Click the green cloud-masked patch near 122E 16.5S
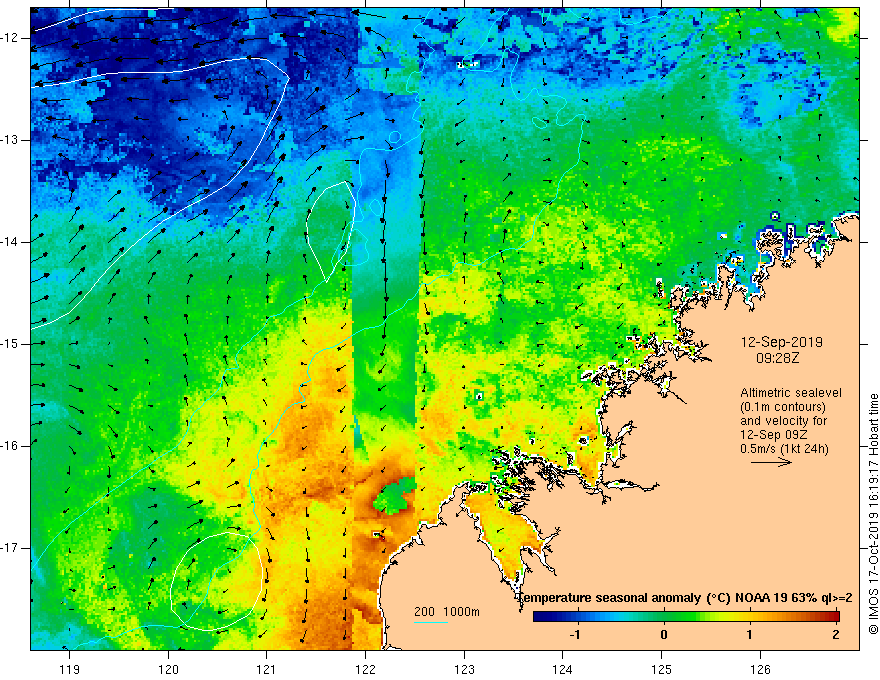880x680 pixels. [x=395, y=494]
